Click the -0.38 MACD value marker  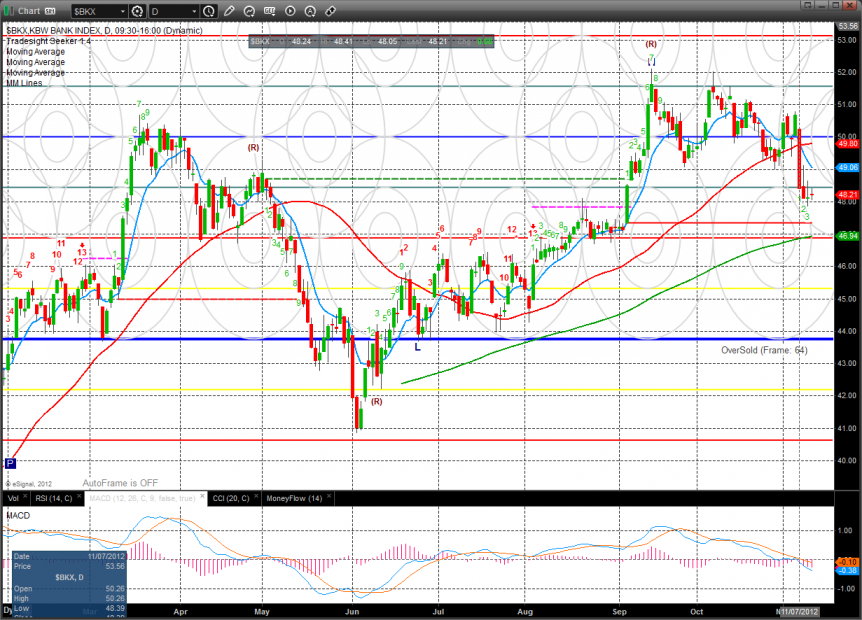click(x=847, y=571)
